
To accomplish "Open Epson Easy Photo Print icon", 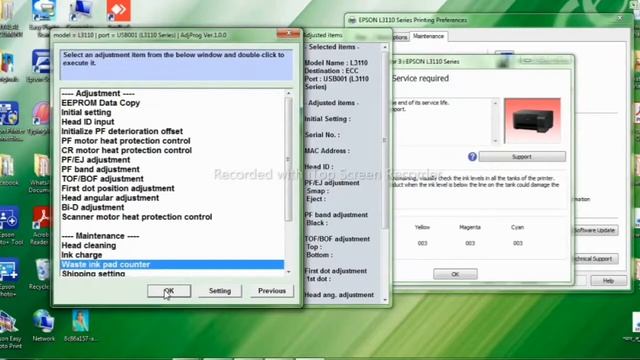I will pos(10,330).
